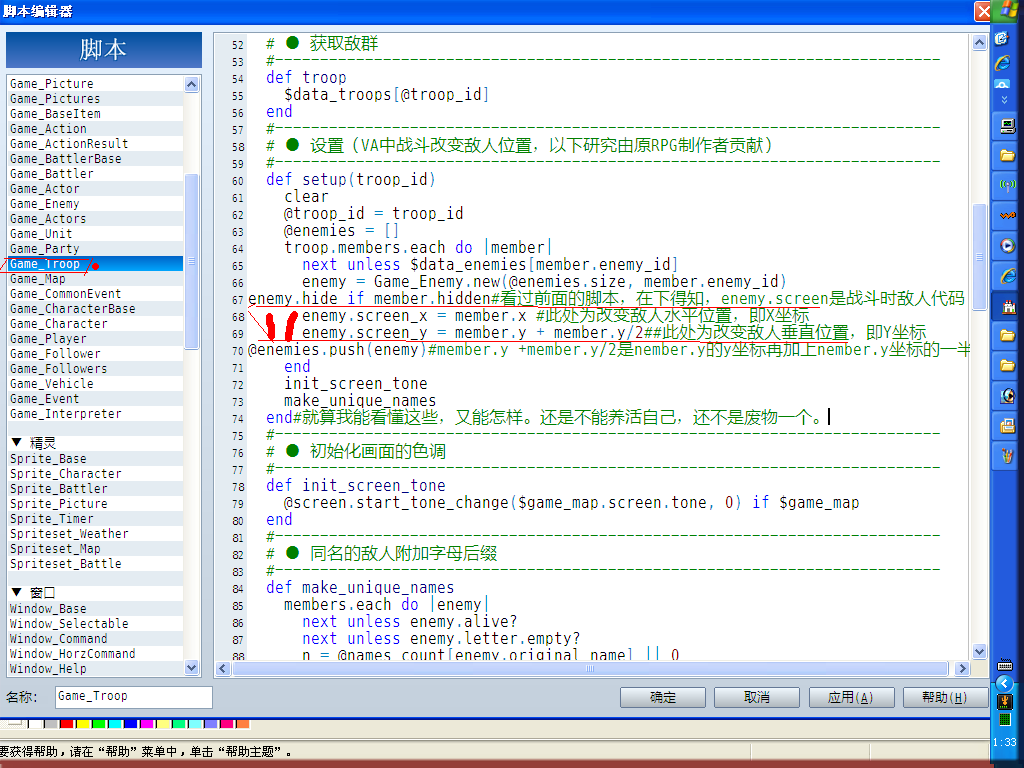This screenshot has height=768, width=1024.
Task: Click the script list down arrow
Action: point(191,667)
